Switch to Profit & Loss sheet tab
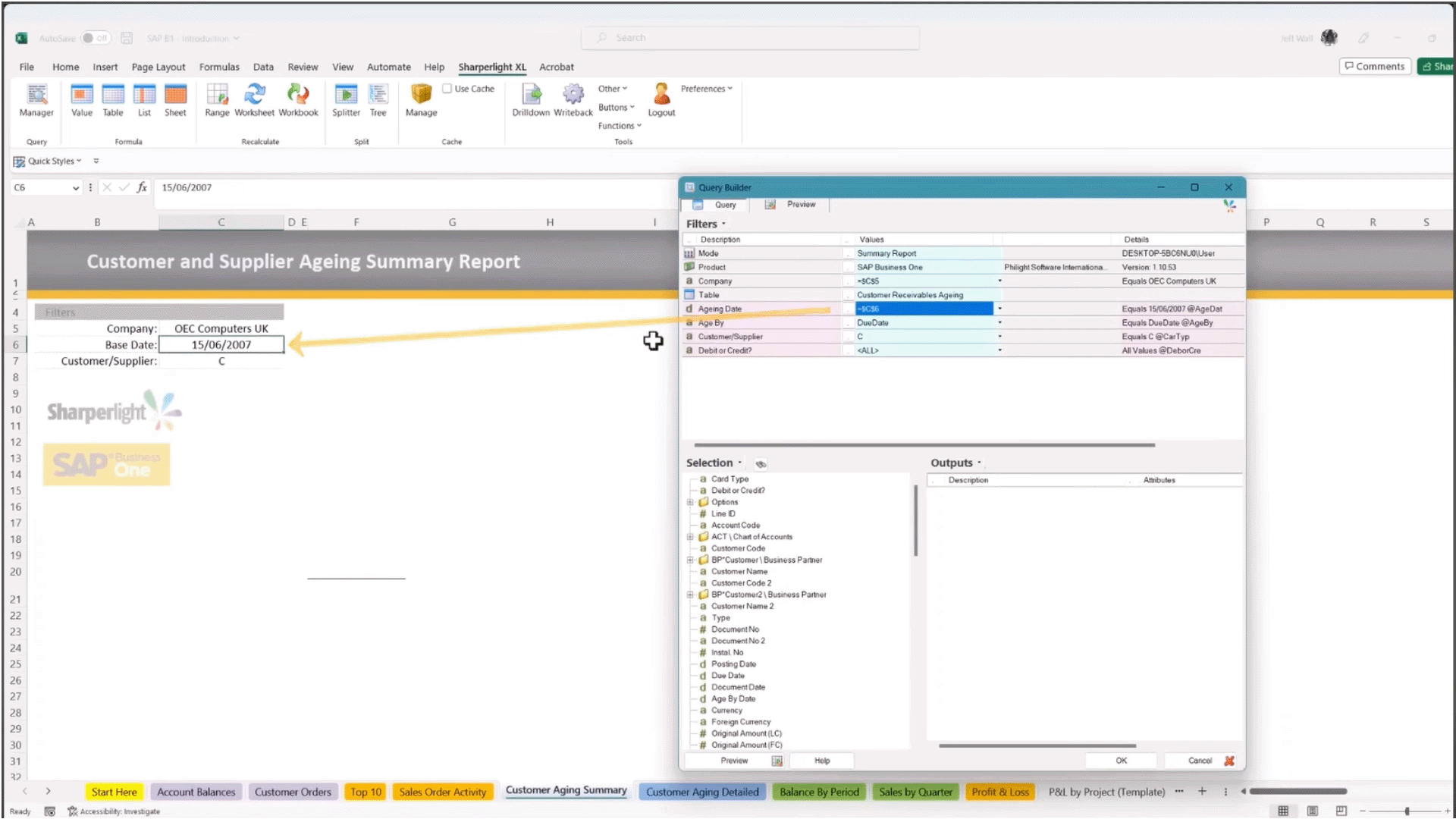1456x819 pixels. 1000,792
